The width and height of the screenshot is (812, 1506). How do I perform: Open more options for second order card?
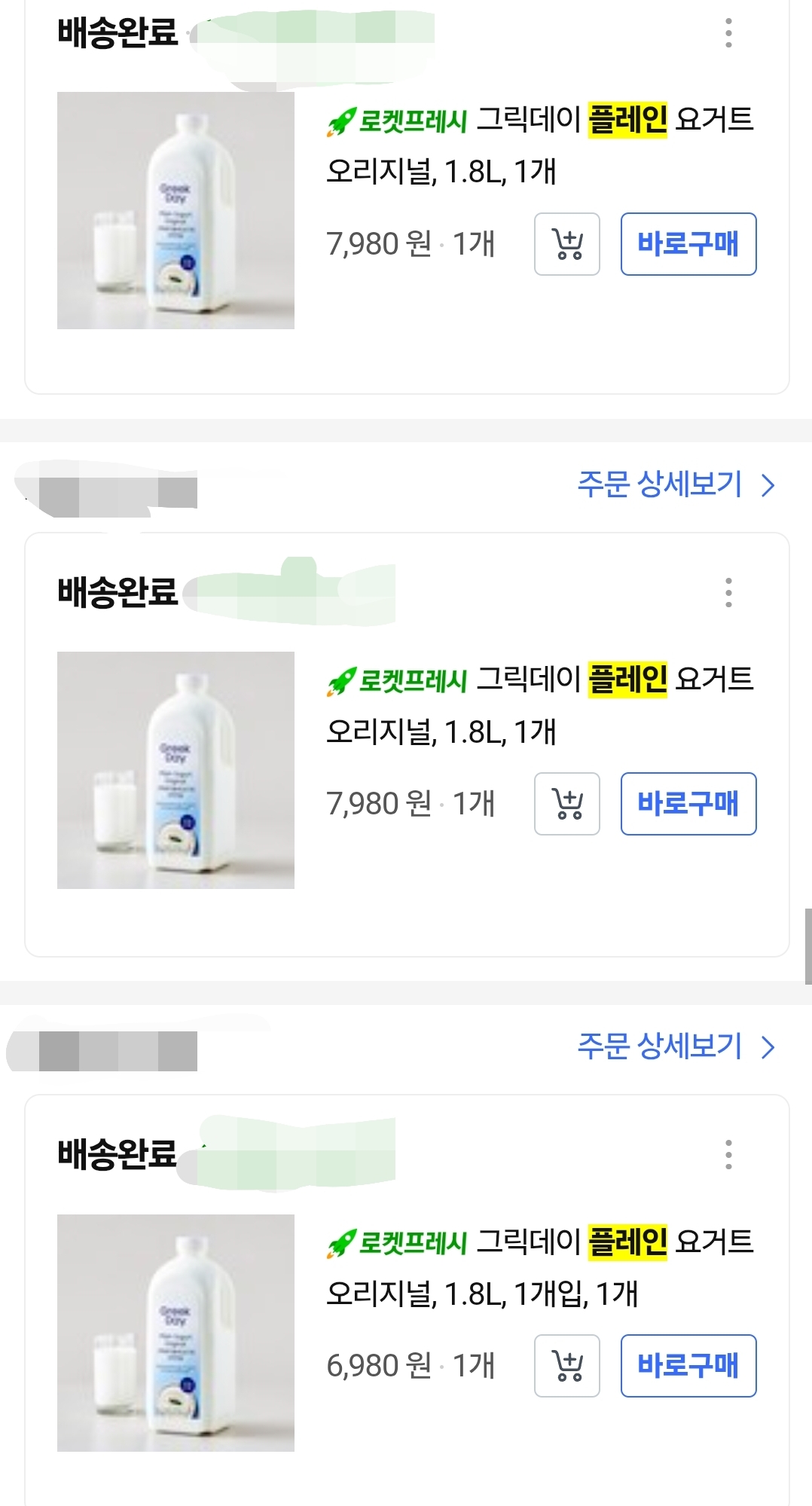[x=728, y=593]
